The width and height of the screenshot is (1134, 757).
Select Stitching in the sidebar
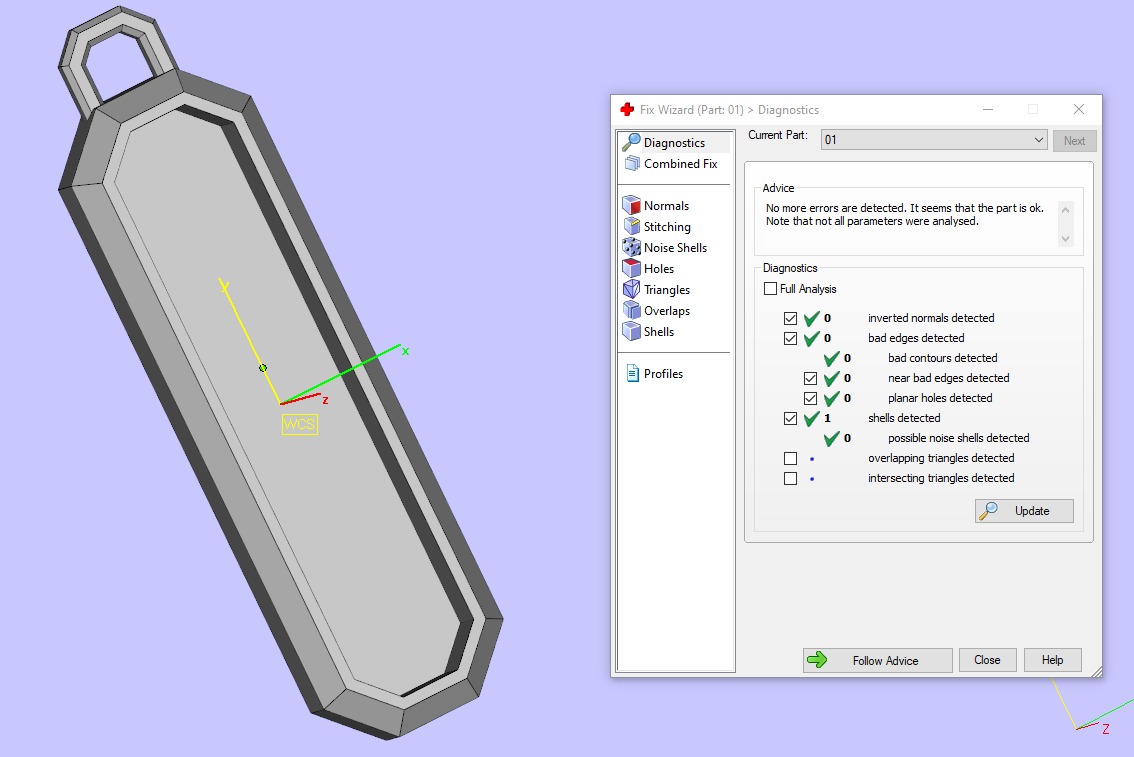[667, 226]
